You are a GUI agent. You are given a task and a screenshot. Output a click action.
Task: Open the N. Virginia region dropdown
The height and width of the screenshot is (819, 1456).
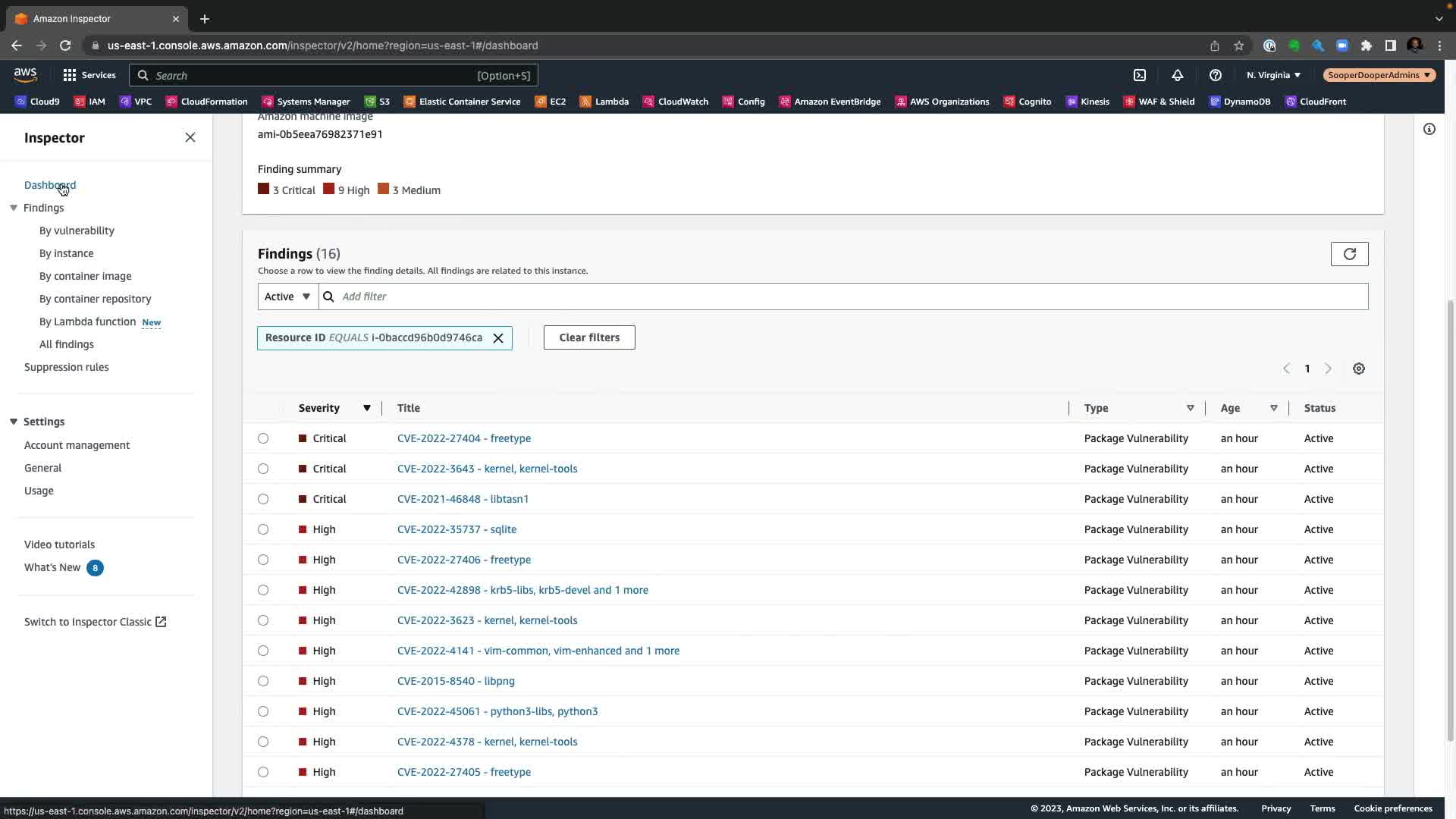tap(1273, 75)
